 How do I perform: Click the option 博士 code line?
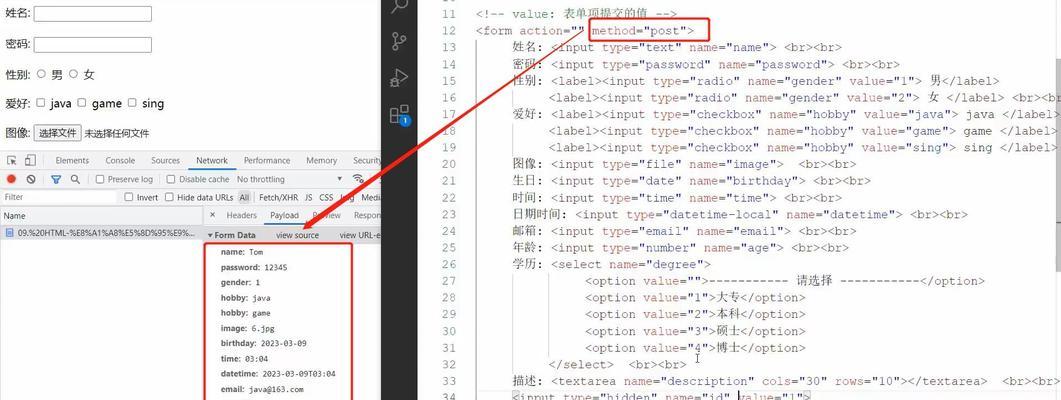(696, 348)
